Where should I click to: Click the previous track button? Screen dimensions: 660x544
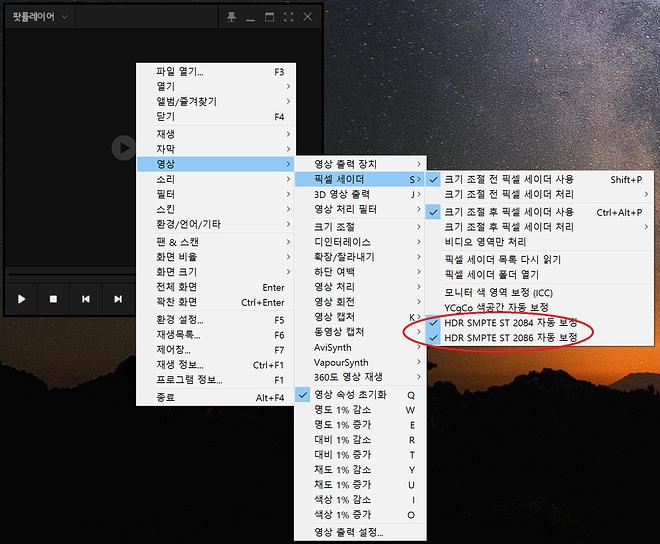point(86,299)
